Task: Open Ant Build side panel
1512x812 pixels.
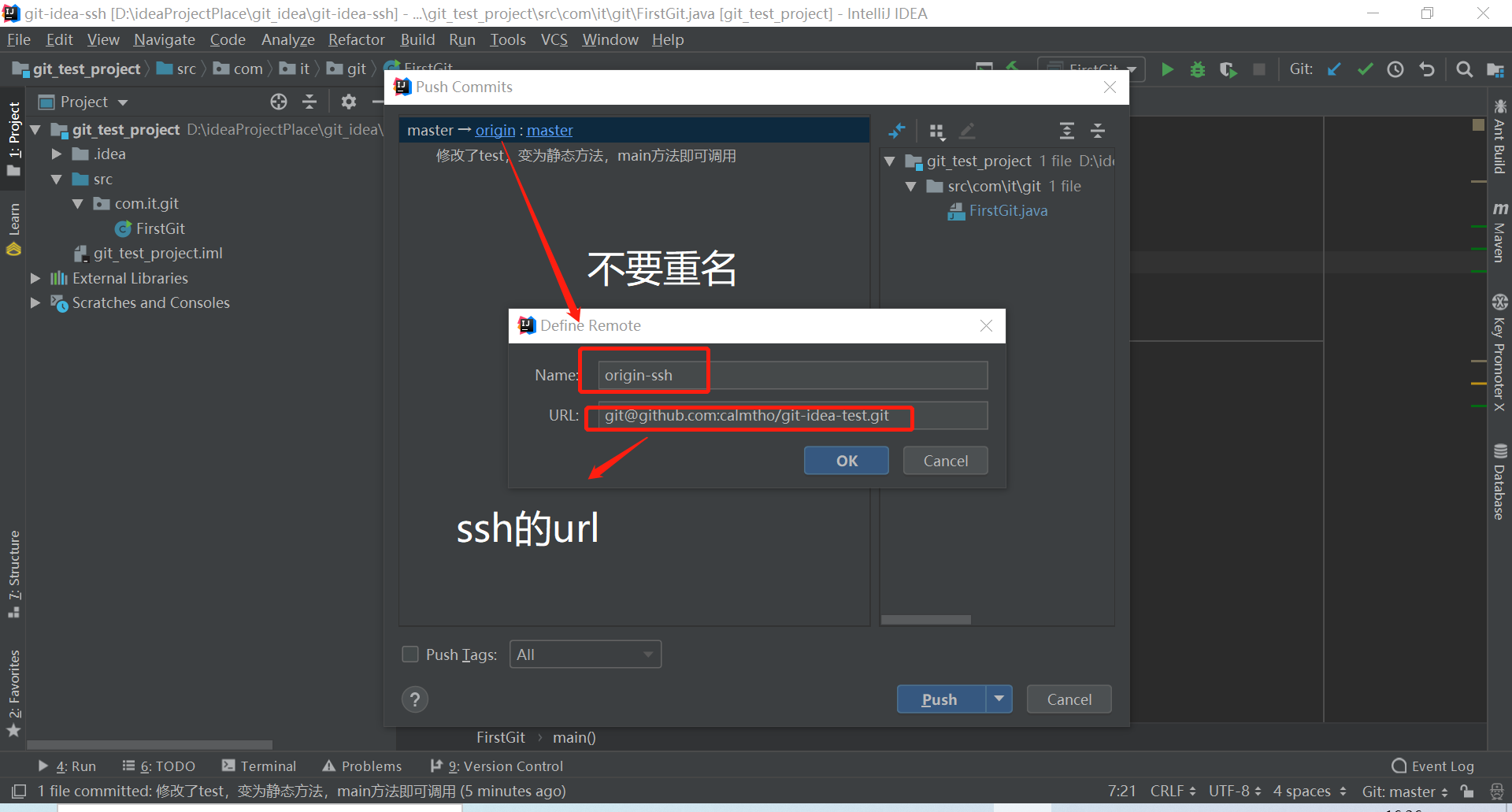Action: click(1499, 136)
